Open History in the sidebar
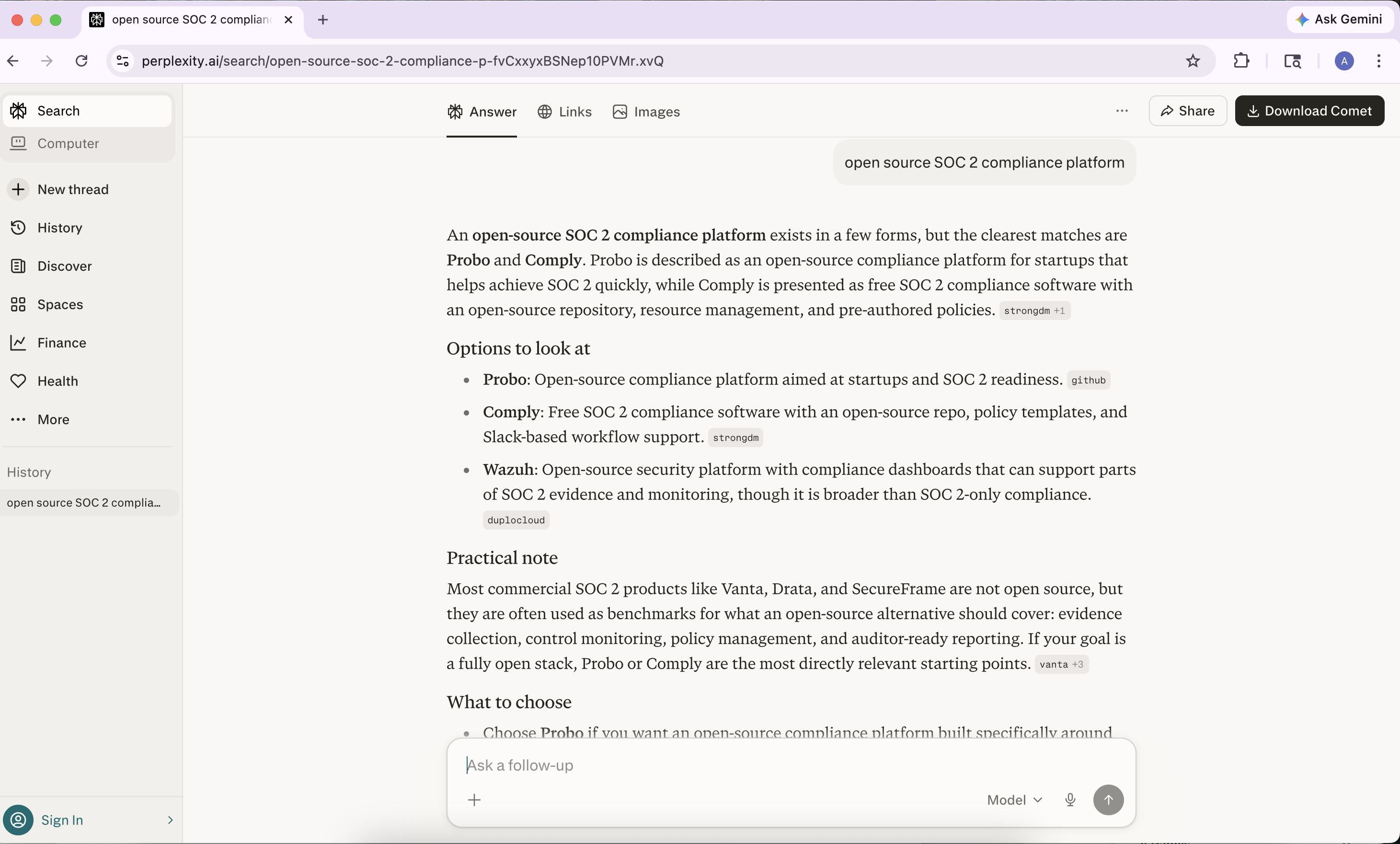This screenshot has height=844, width=1400. click(60, 227)
